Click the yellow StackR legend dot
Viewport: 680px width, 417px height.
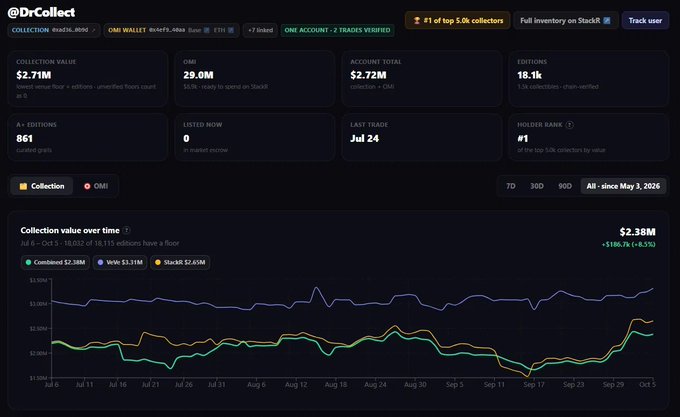coord(158,262)
